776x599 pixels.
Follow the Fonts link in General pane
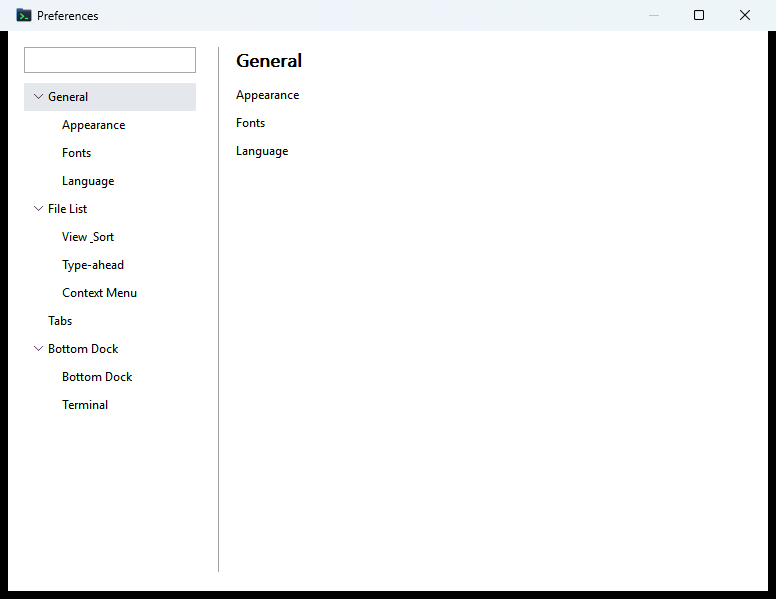click(x=250, y=123)
